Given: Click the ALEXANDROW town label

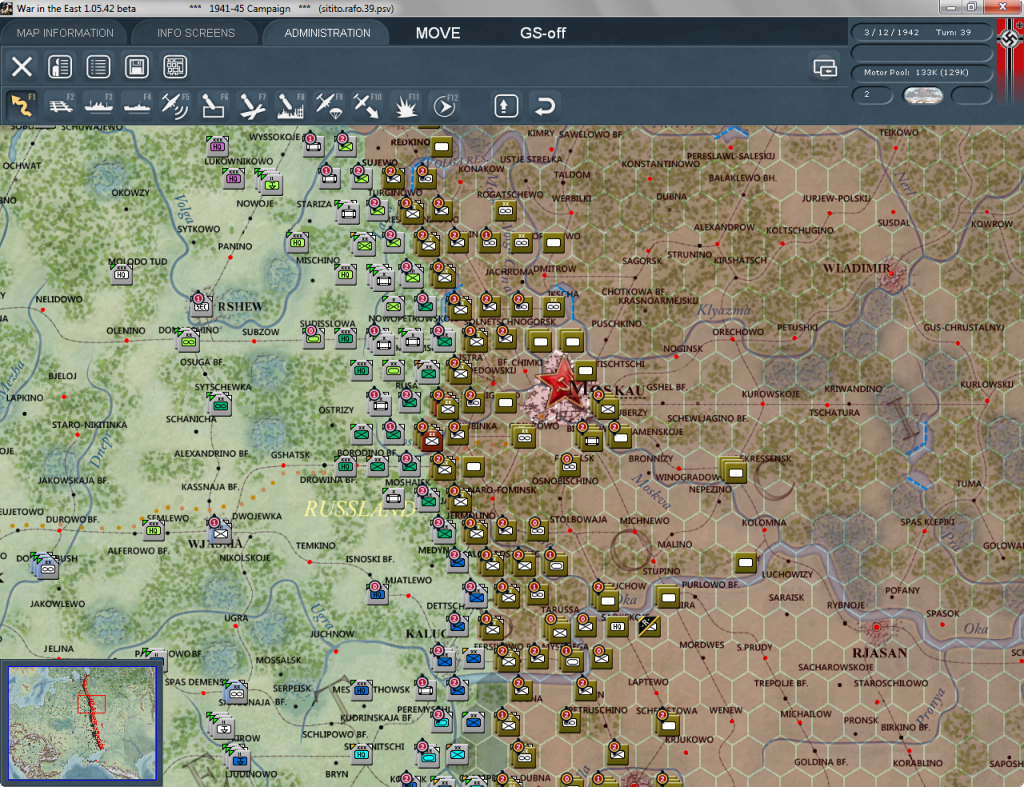Looking at the screenshot, I should point(724,227).
